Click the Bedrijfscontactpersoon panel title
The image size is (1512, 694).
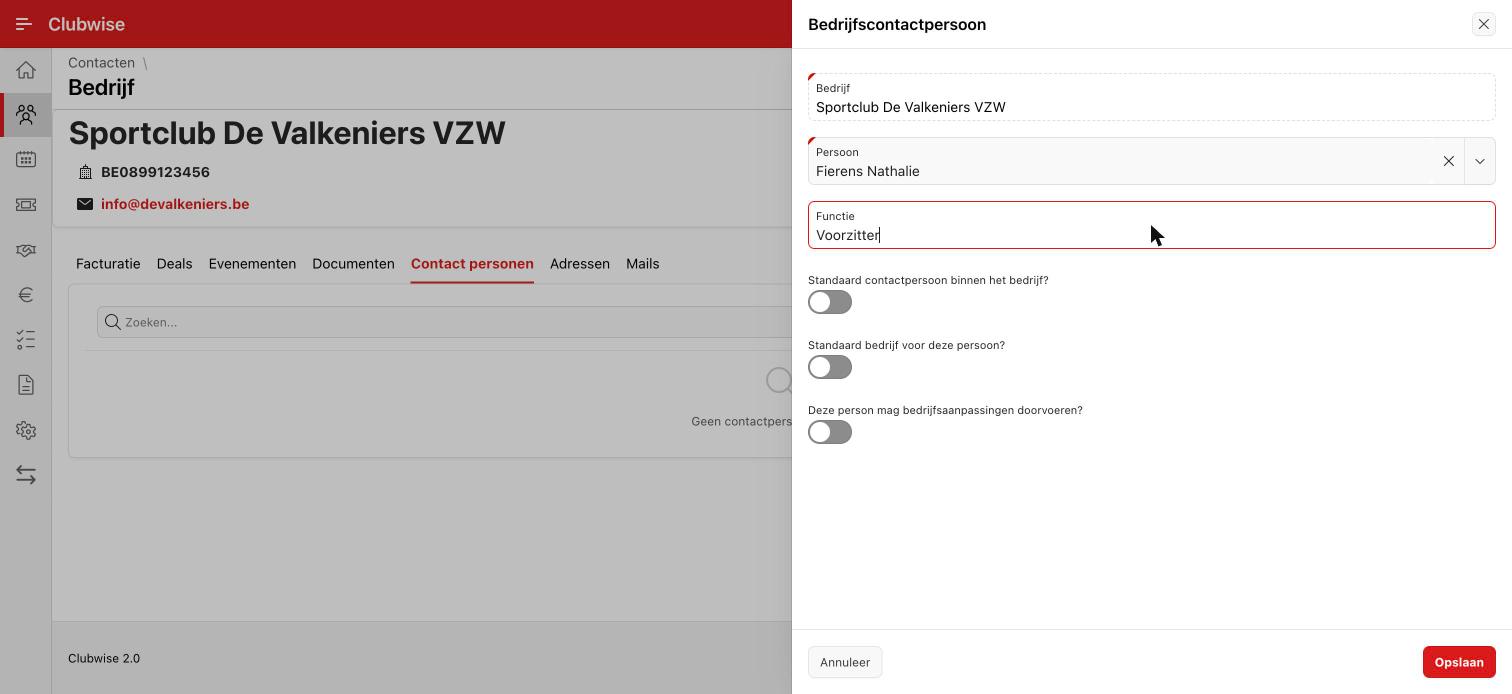click(x=897, y=24)
